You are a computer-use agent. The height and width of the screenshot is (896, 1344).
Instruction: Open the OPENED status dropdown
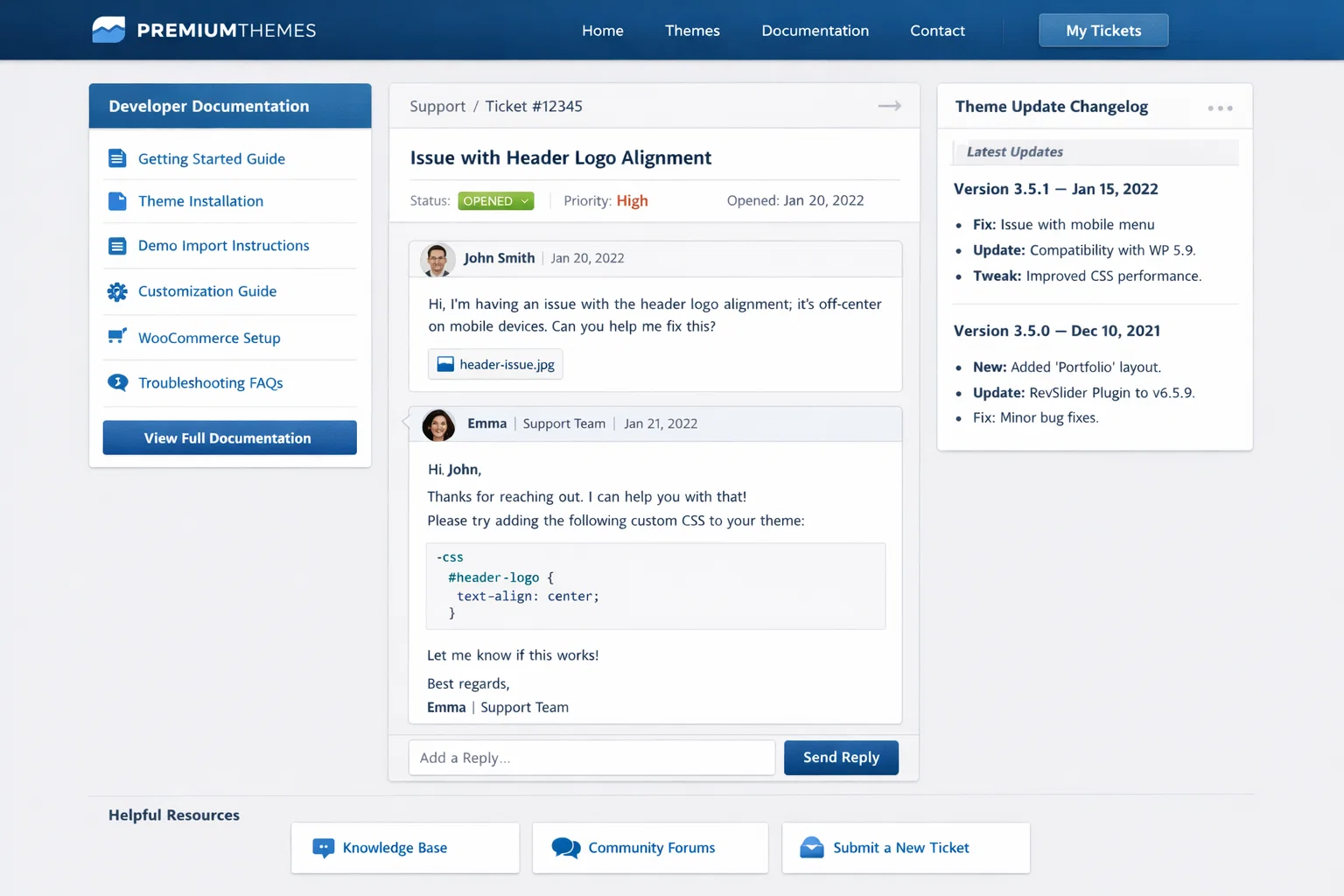(495, 201)
